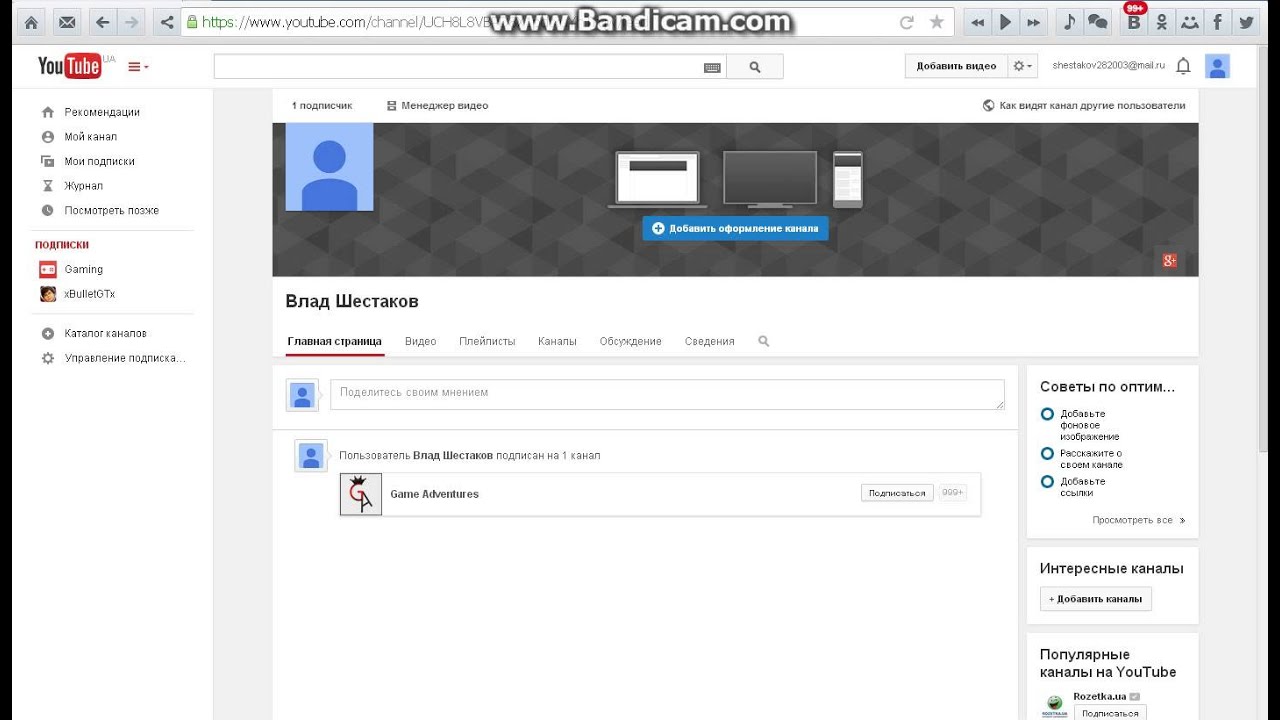Switch to the Сведения tab
The height and width of the screenshot is (720, 1280).
point(710,341)
